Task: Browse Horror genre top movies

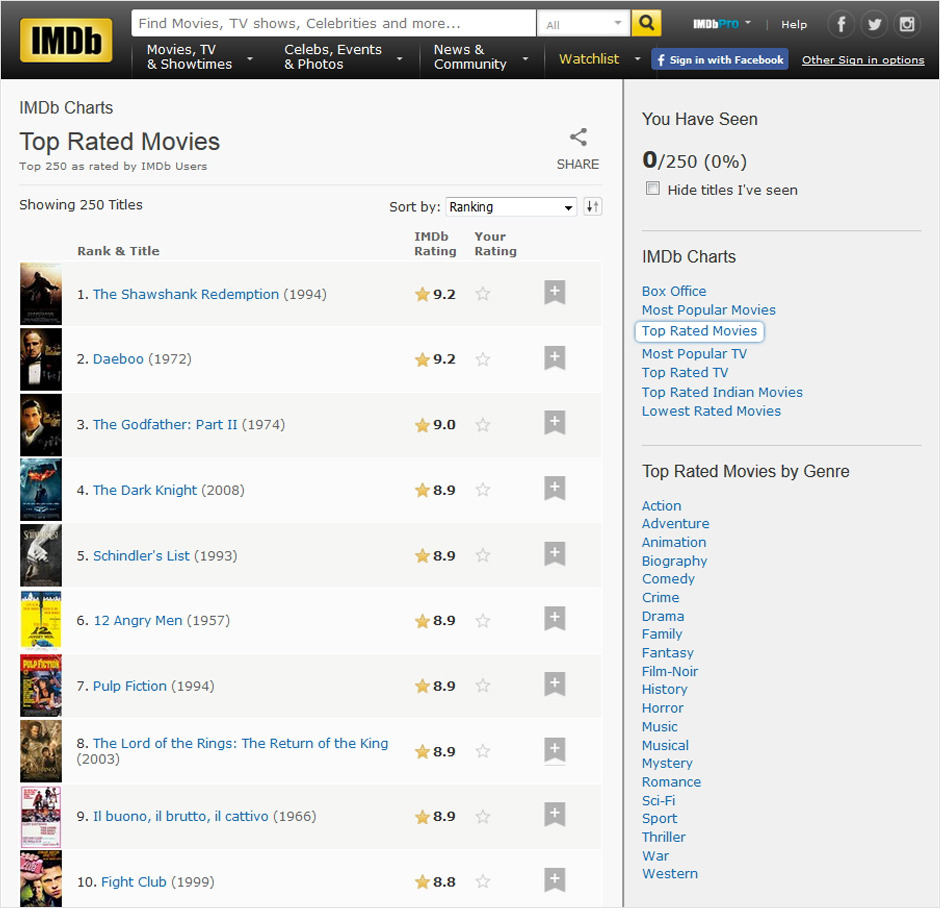Action: click(662, 708)
